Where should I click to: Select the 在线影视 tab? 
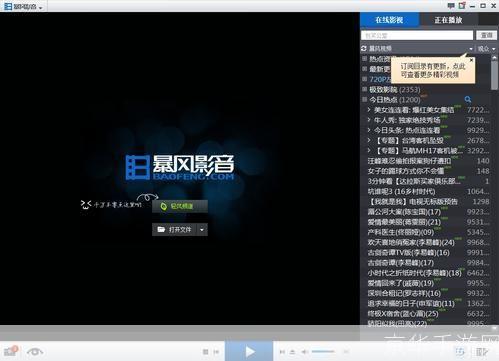(x=389, y=20)
